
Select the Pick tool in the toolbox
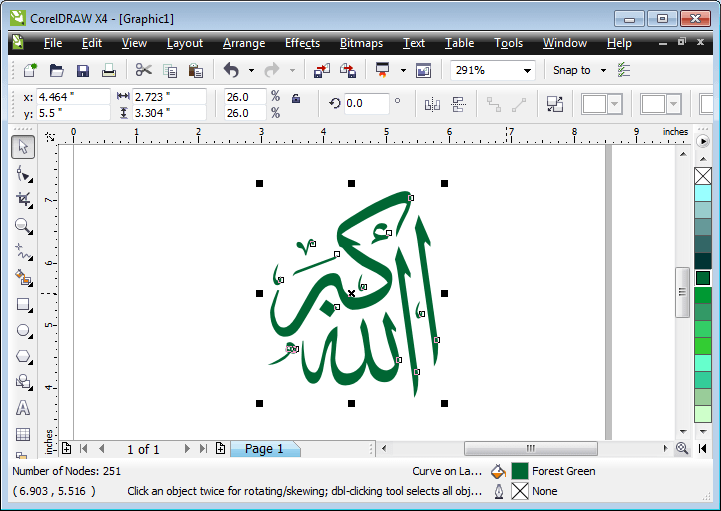23,147
